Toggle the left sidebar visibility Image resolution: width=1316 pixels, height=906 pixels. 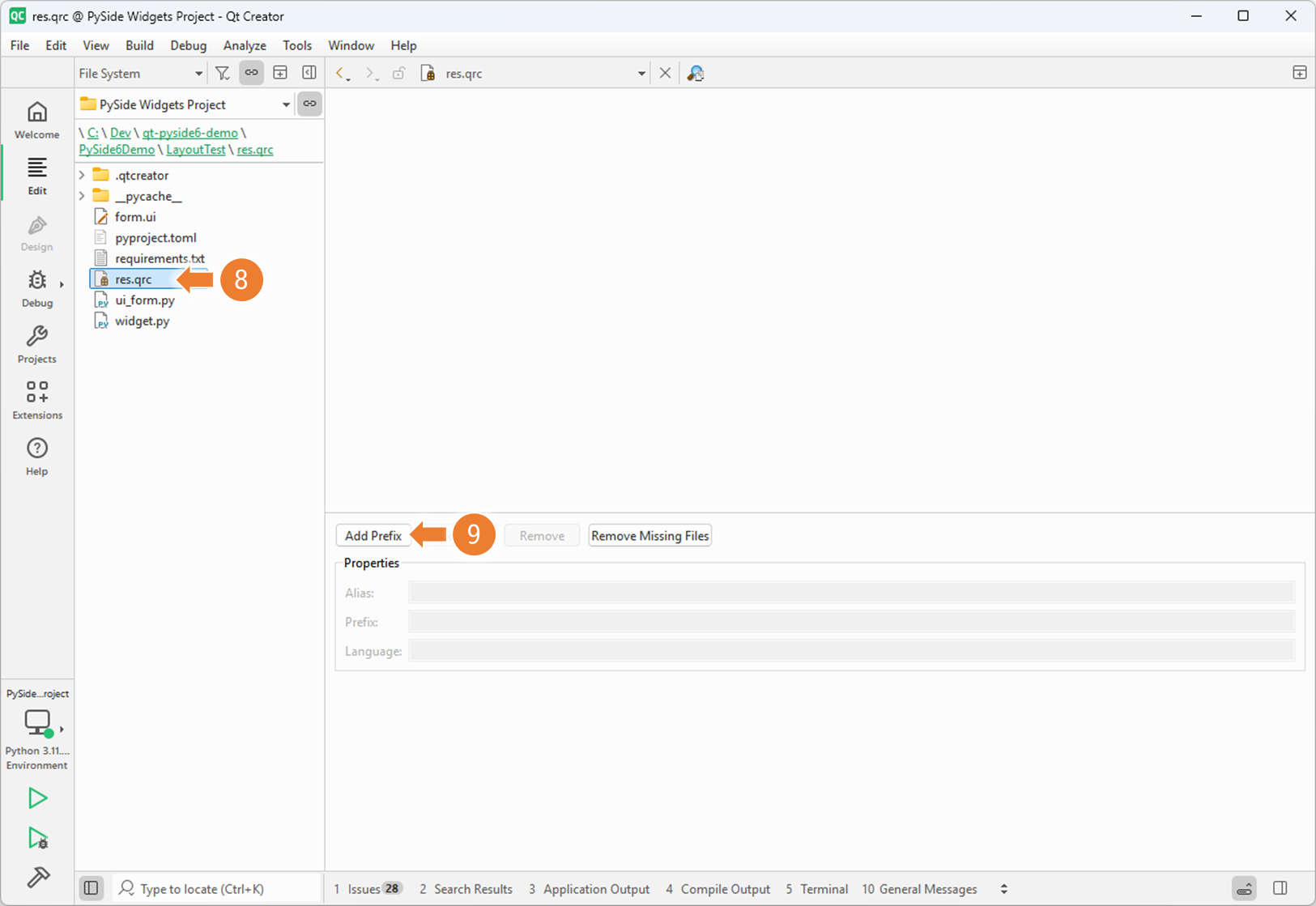pyautogui.click(x=92, y=888)
